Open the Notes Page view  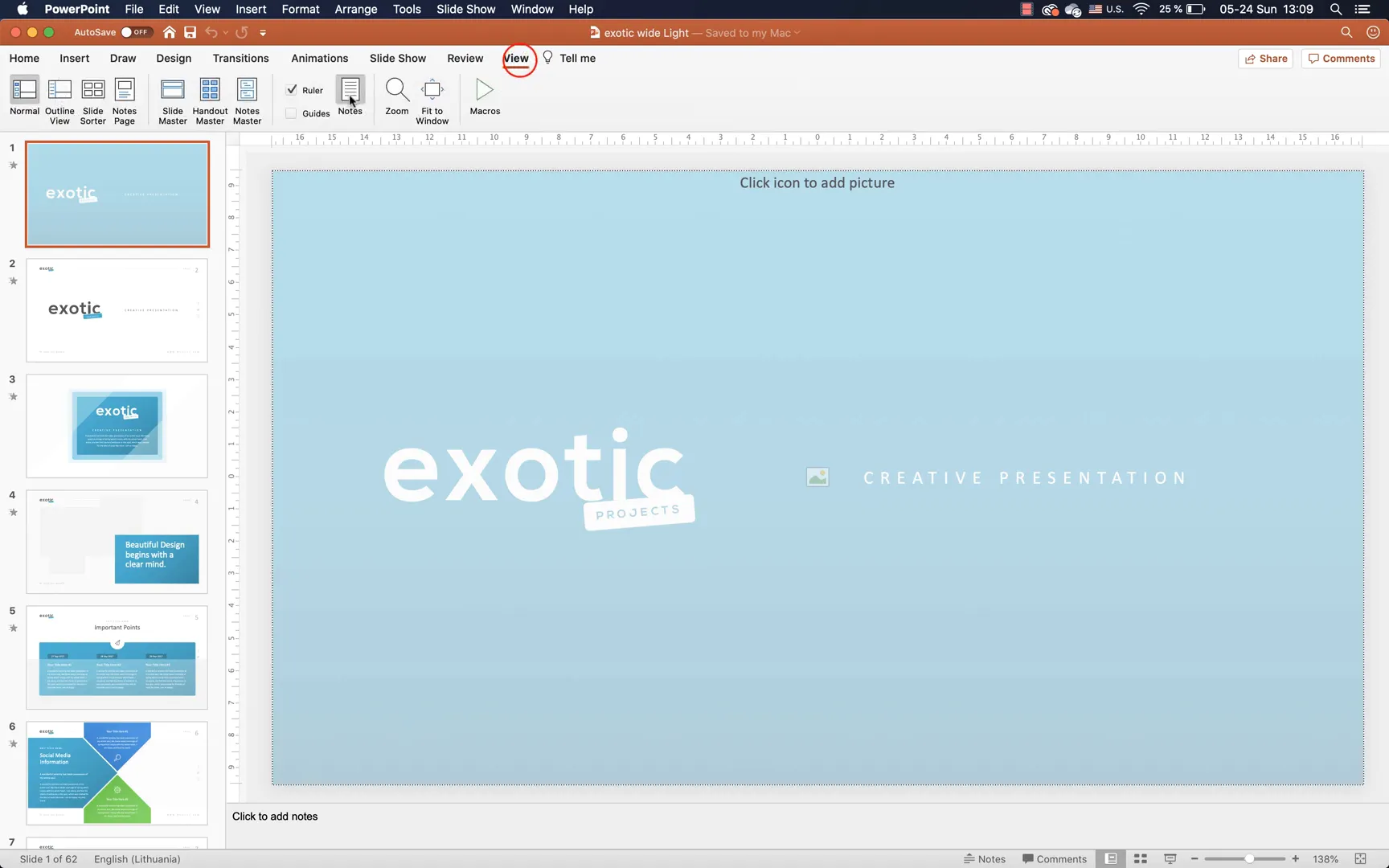pyautogui.click(x=125, y=96)
